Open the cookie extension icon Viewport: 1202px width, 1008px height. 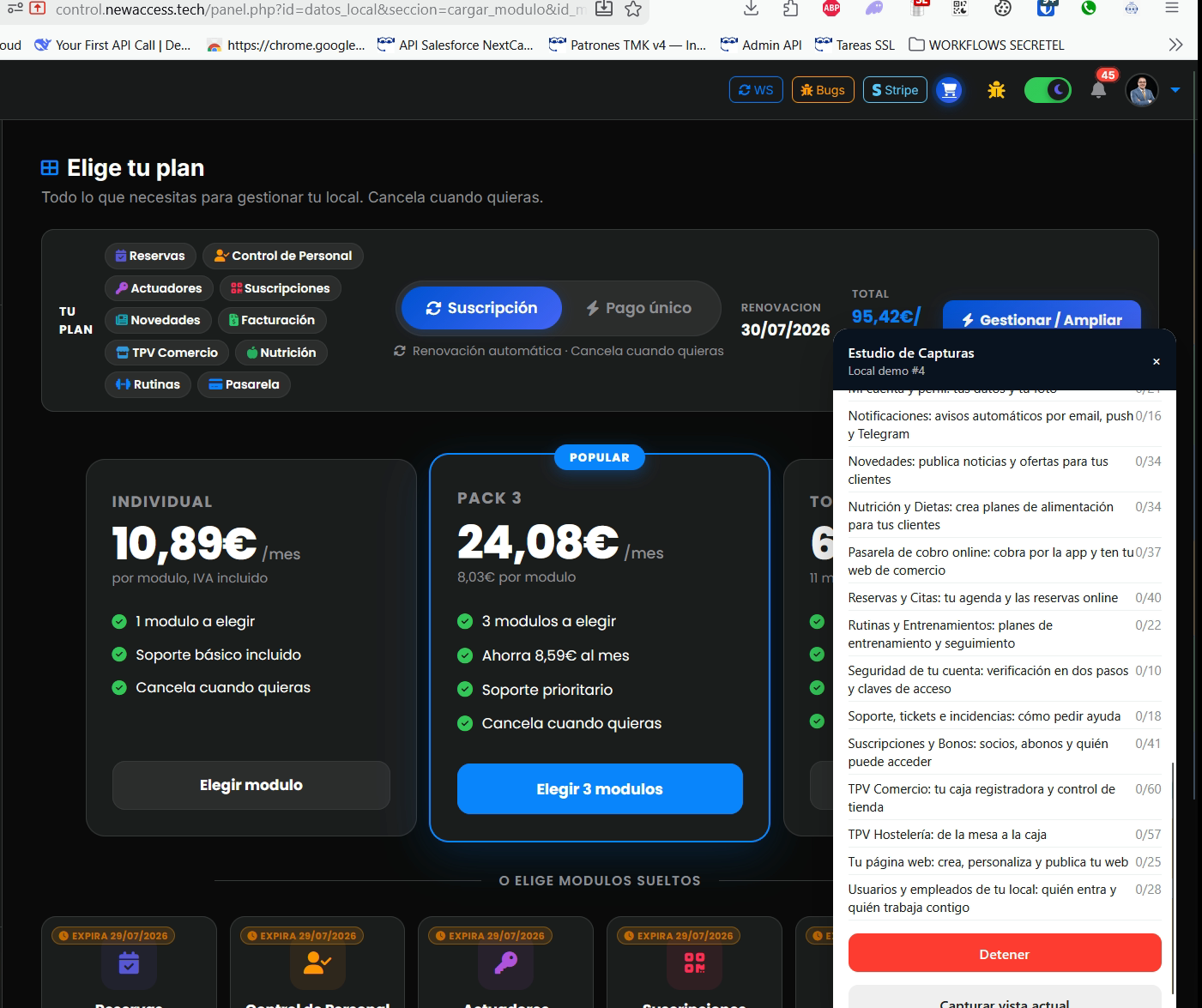[x=1003, y=9]
